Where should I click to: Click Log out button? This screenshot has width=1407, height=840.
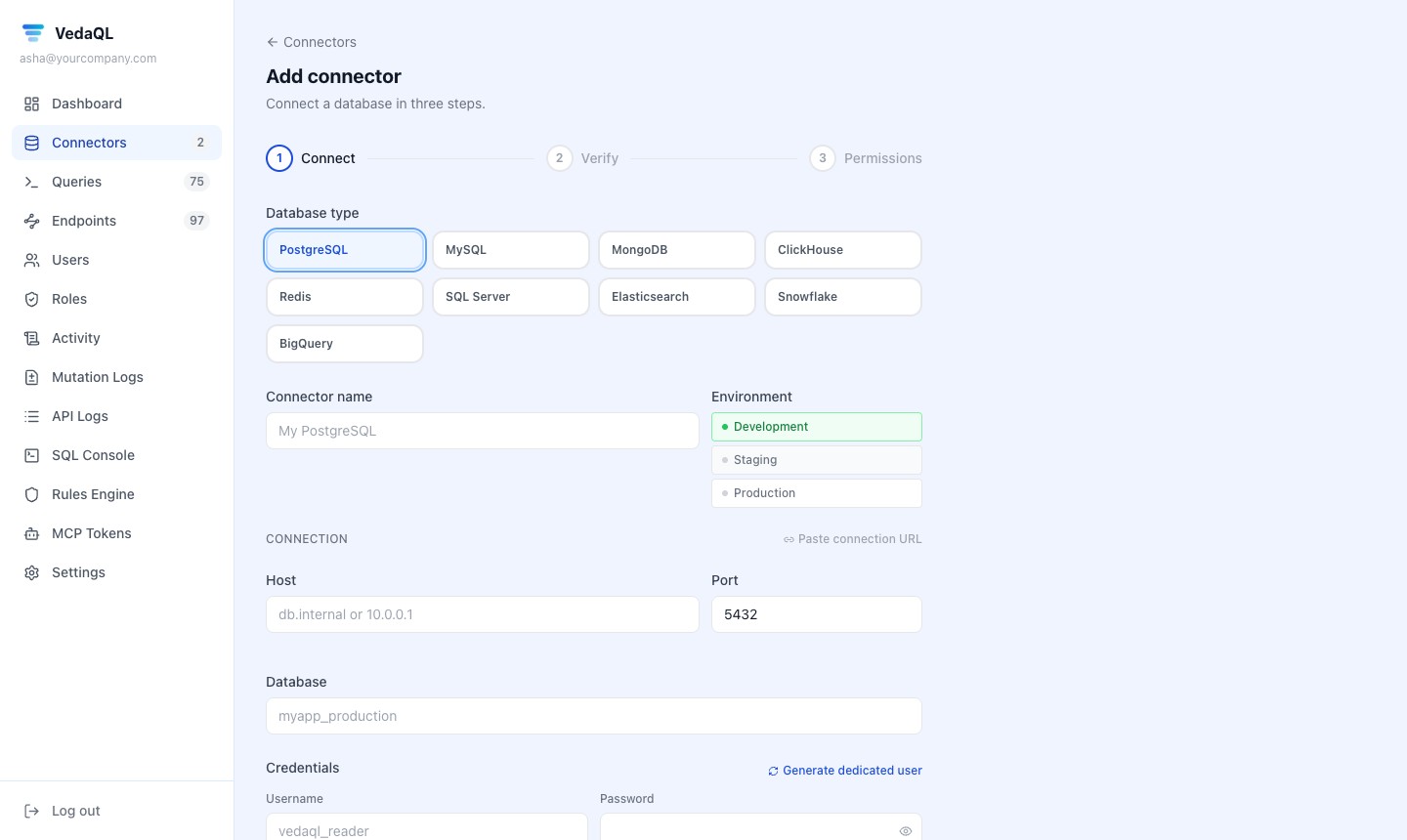(116, 811)
